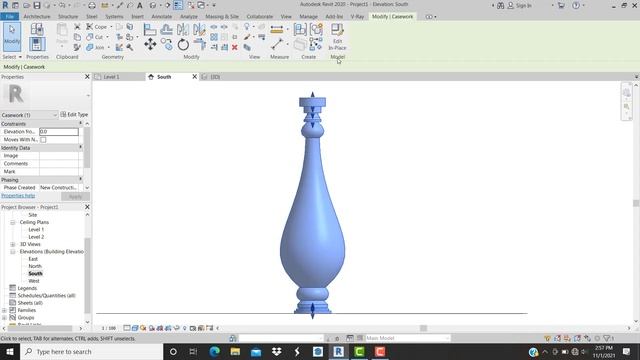Open the Structure ribbon tab
The image size is (640, 360).
[x=68, y=16]
